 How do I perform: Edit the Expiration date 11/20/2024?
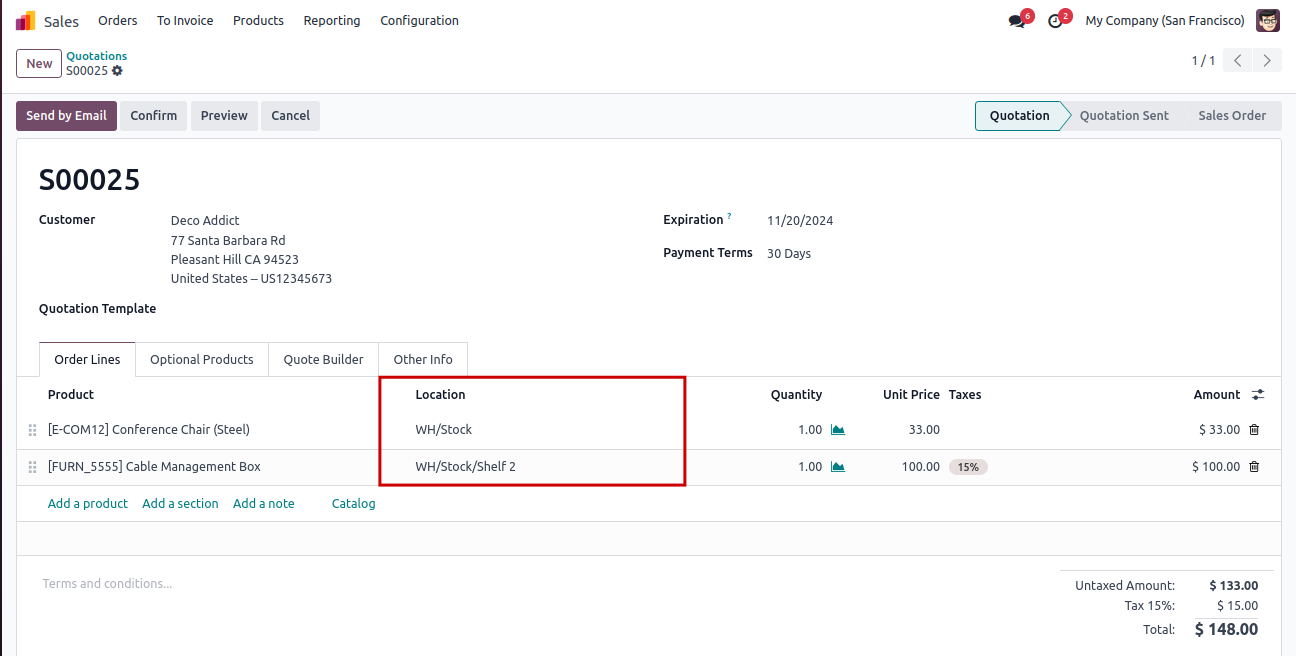[x=800, y=221]
